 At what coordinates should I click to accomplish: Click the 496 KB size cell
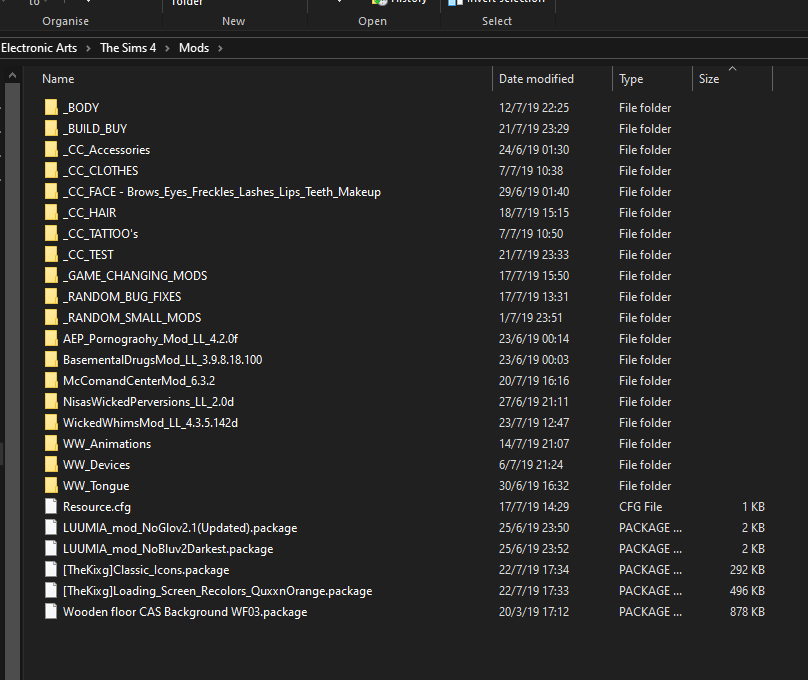[x=747, y=591]
